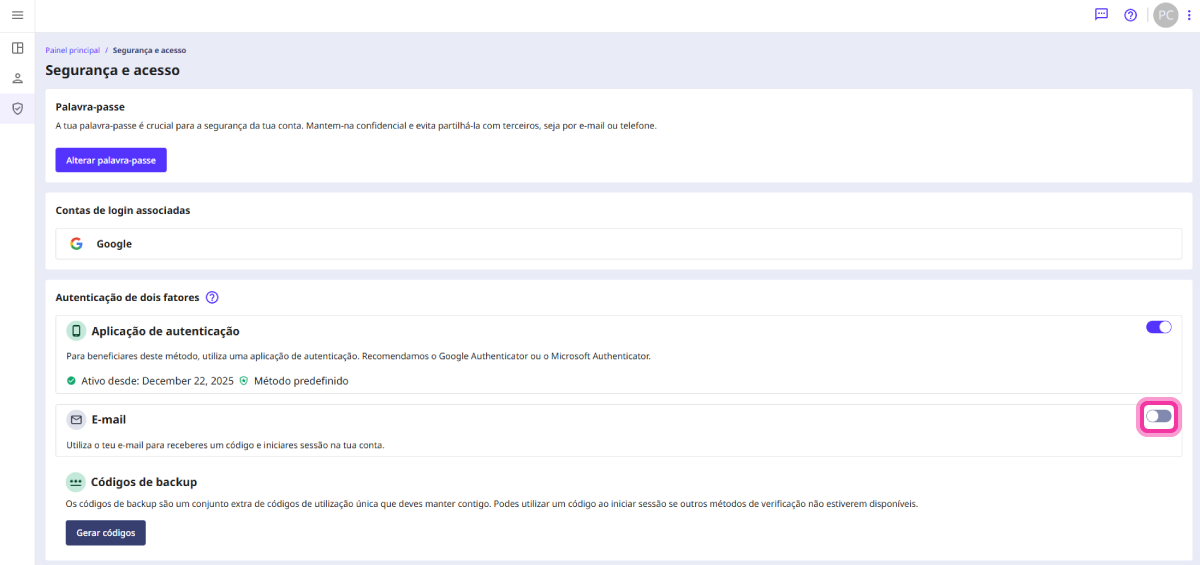
Task: Click the E-mail method title
Action: tap(108, 420)
